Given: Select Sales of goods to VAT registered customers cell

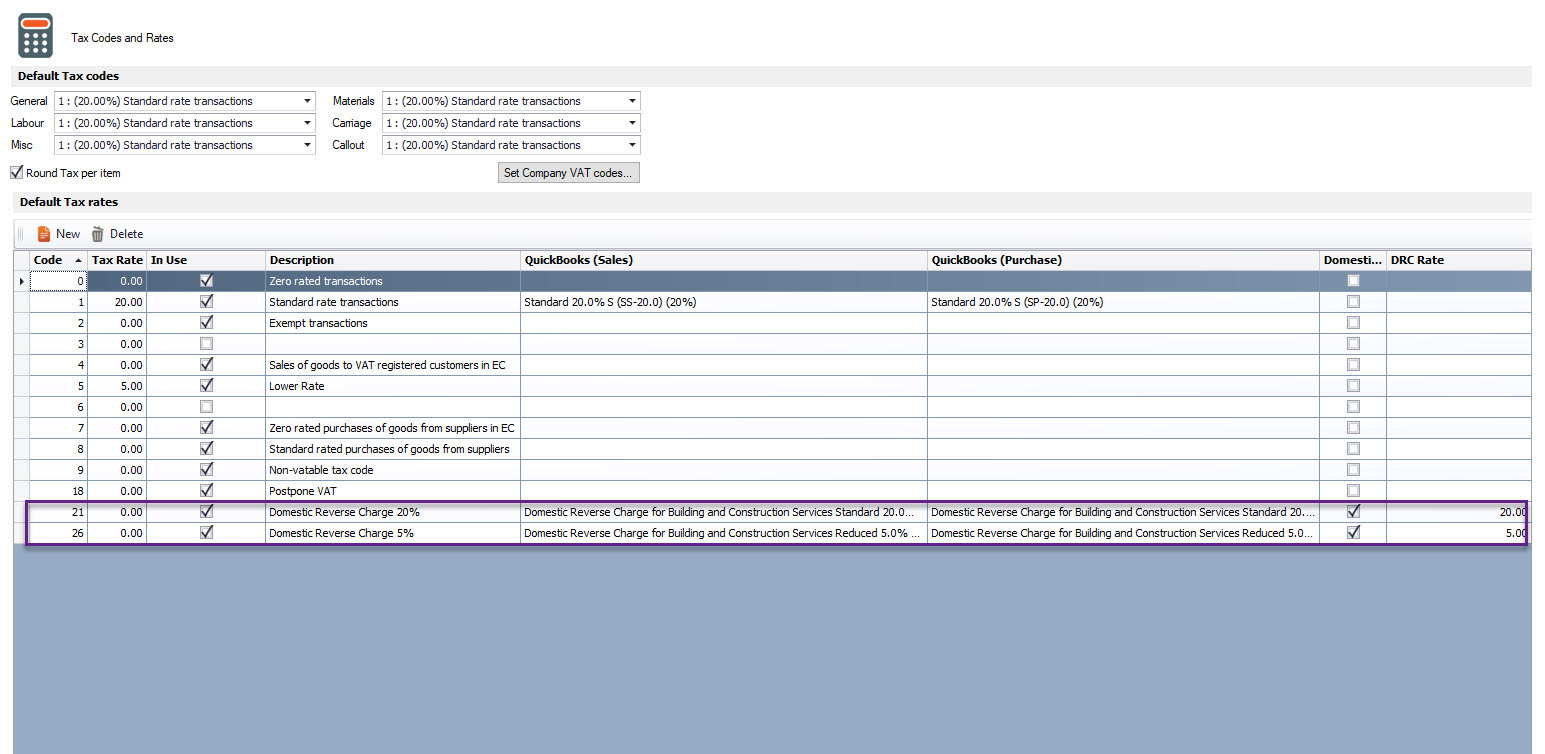Looking at the screenshot, I should point(393,365).
